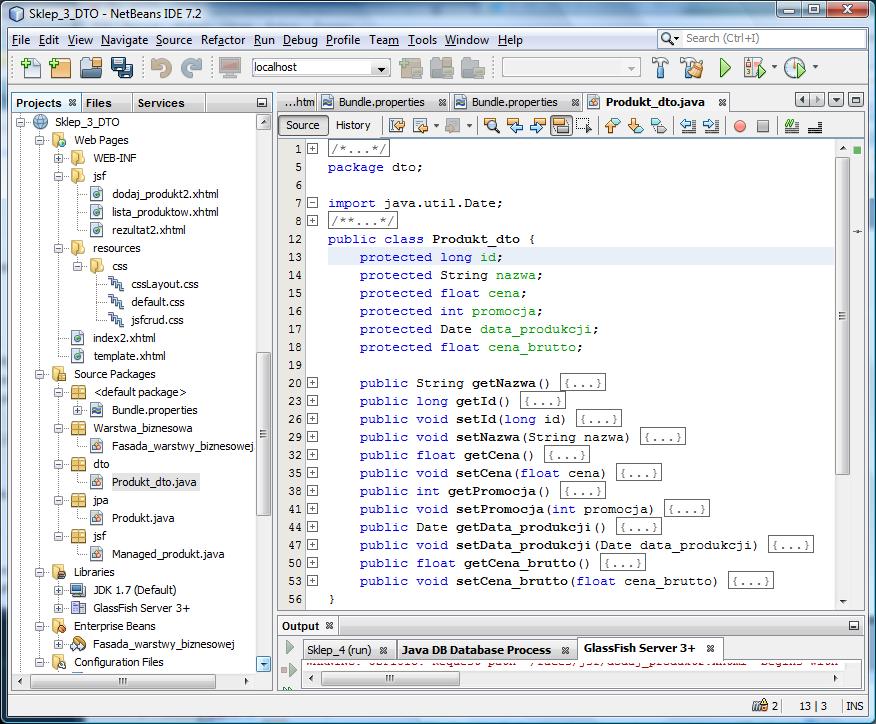Toggle Highlight Search in editor toolbar

(561, 126)
